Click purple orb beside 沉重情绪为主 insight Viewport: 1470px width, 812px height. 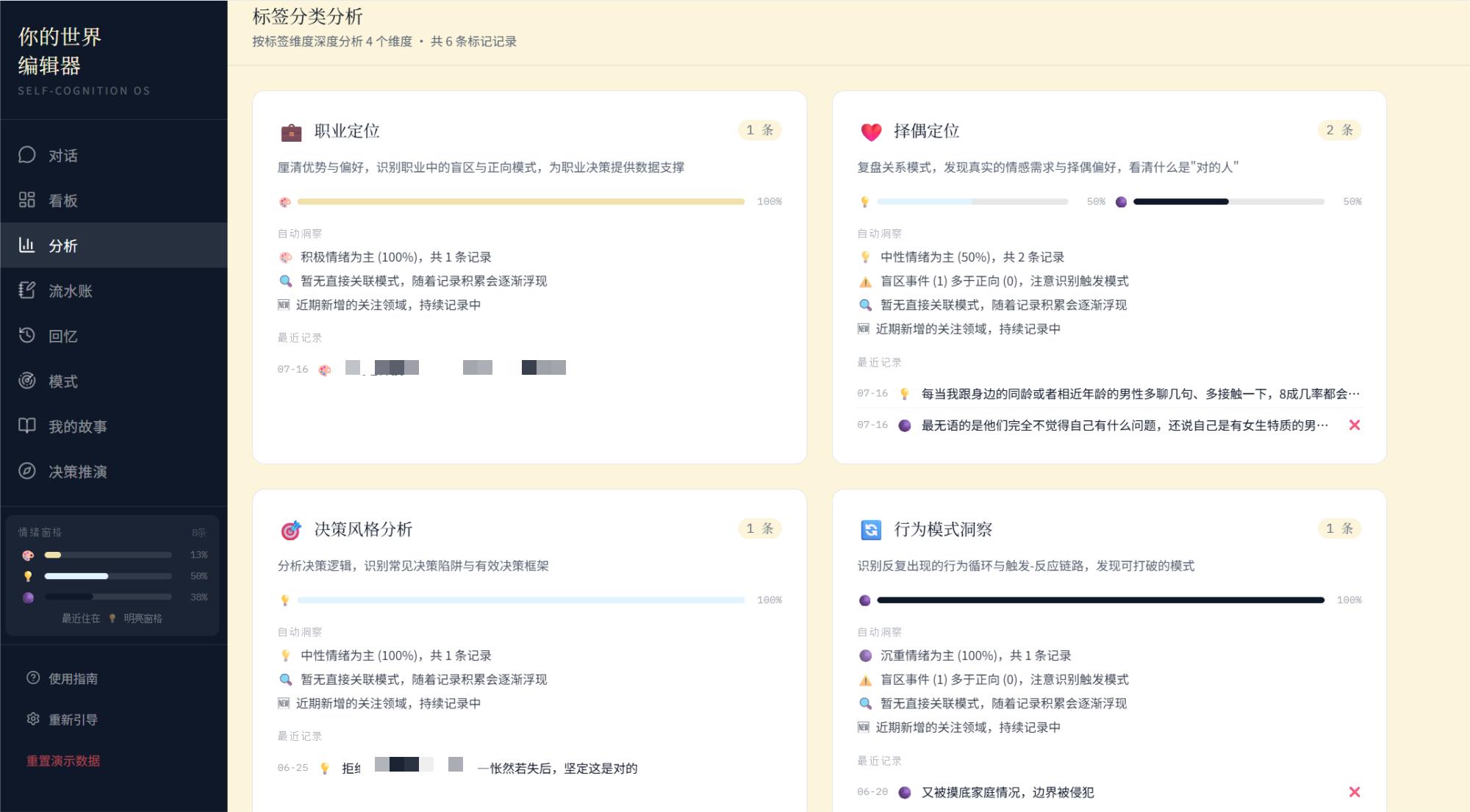point(865,655)
